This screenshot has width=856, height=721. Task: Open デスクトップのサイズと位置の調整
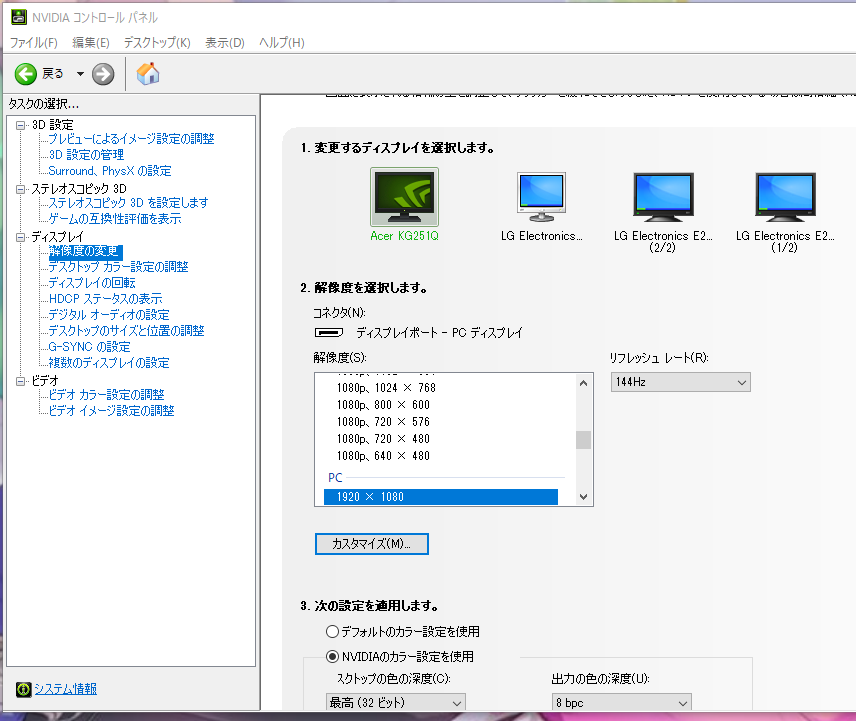pos(126,331)
